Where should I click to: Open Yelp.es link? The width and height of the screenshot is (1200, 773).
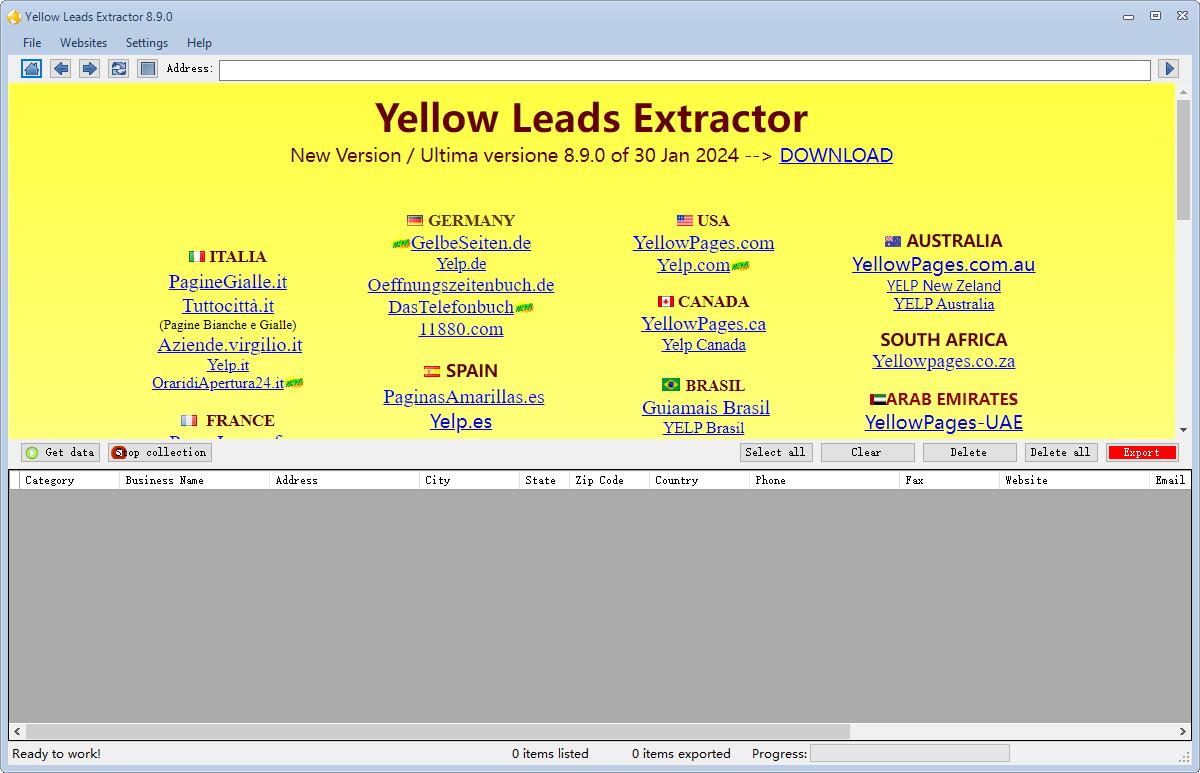(x=461, y=422)
